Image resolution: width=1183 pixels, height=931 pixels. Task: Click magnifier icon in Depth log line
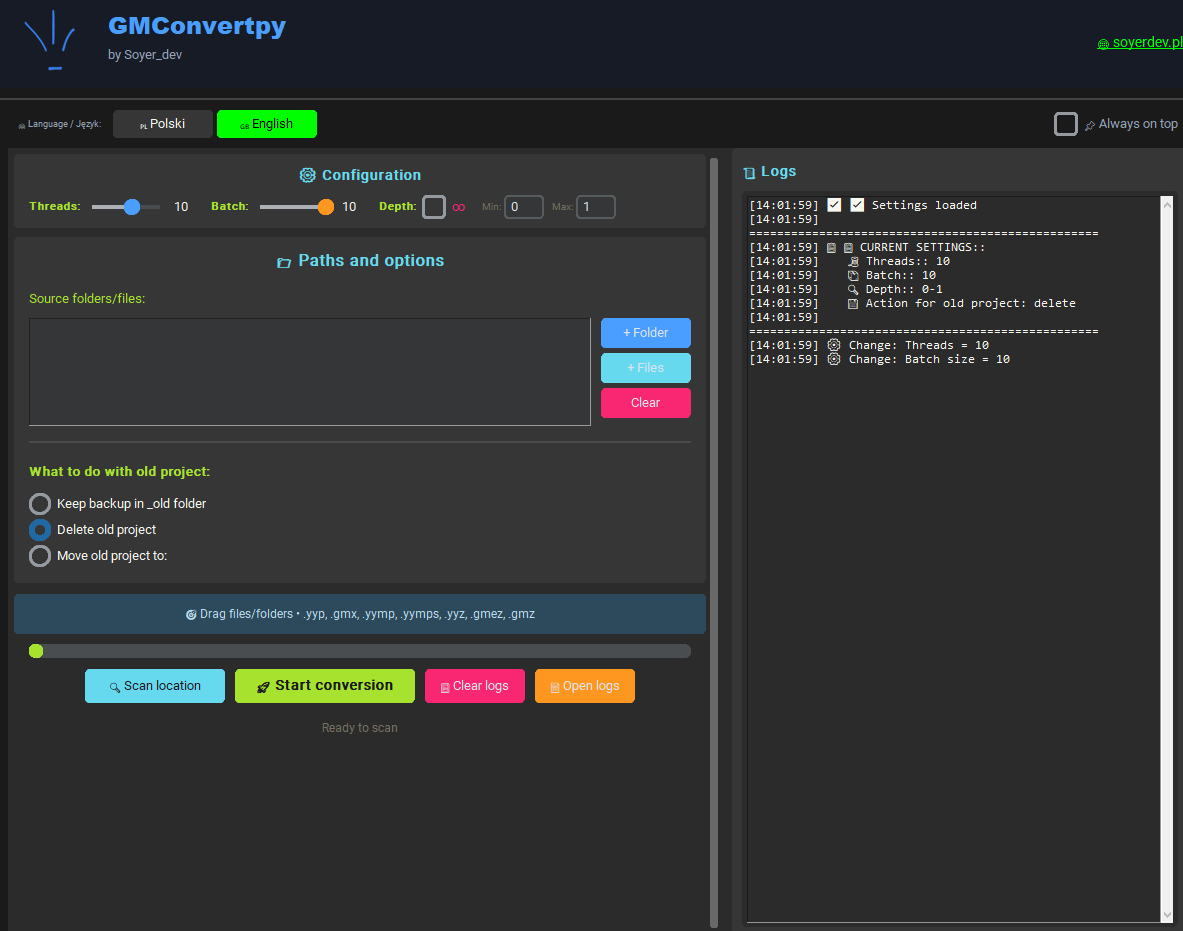(x=853, y=290)
